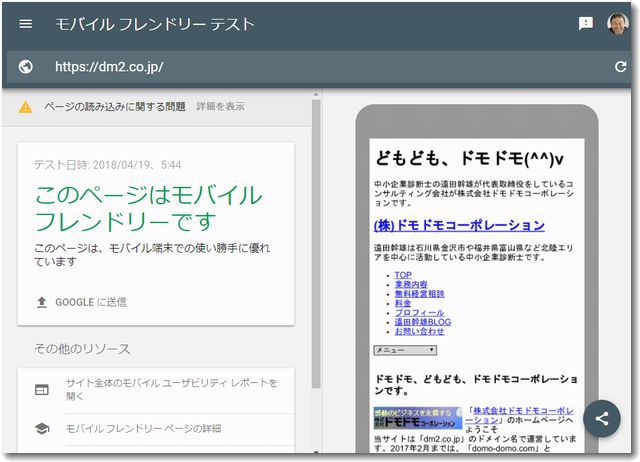The width and height of the screenshot is (640, 462).
Task: Click the モバイル フレンドリー テスト title
Action: tap(155, 24)
